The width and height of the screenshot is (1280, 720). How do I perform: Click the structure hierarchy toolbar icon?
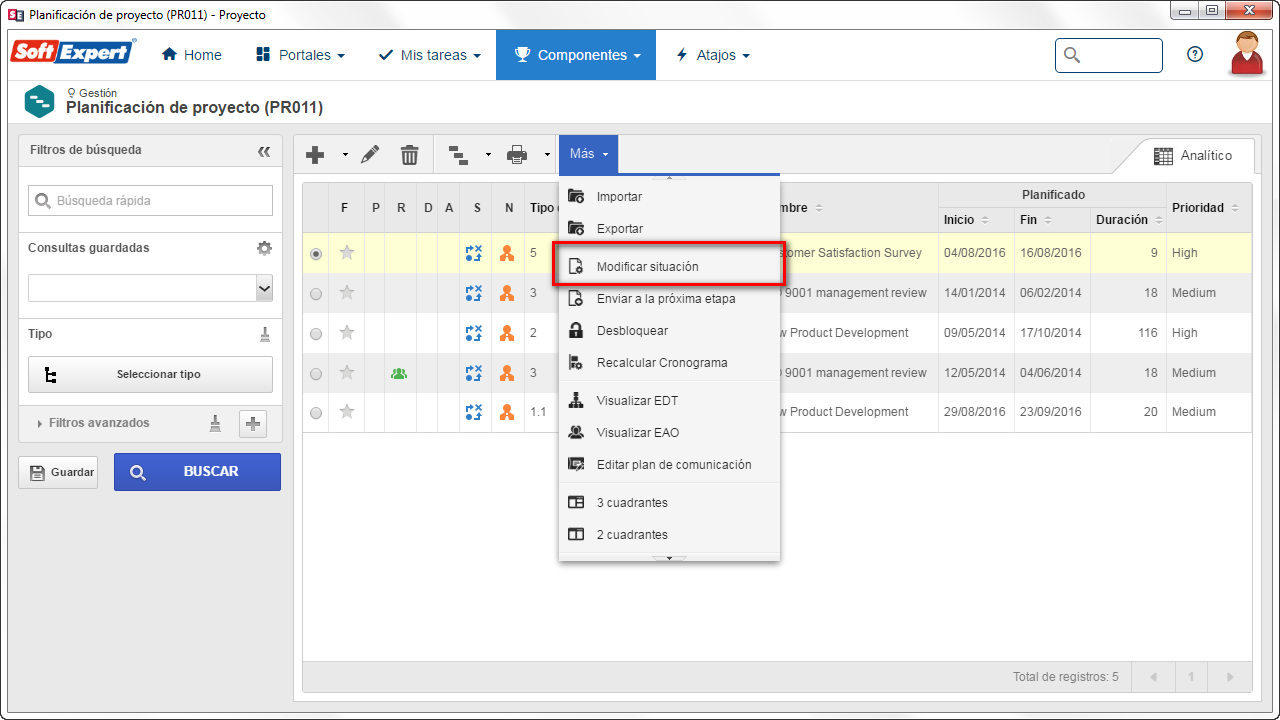[x=458, y=155]
